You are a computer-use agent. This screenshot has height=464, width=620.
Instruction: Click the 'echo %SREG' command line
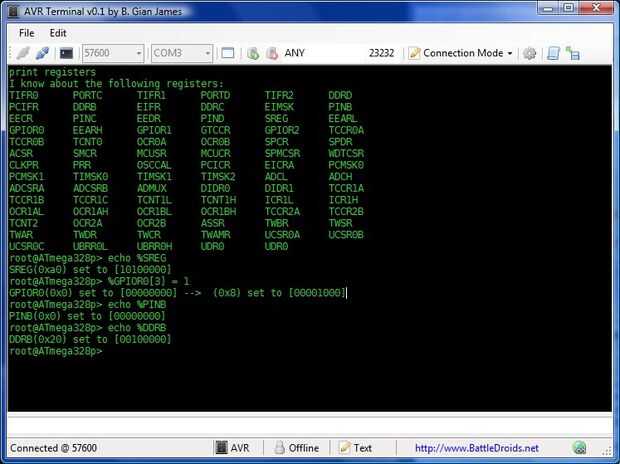pos(88,258)
